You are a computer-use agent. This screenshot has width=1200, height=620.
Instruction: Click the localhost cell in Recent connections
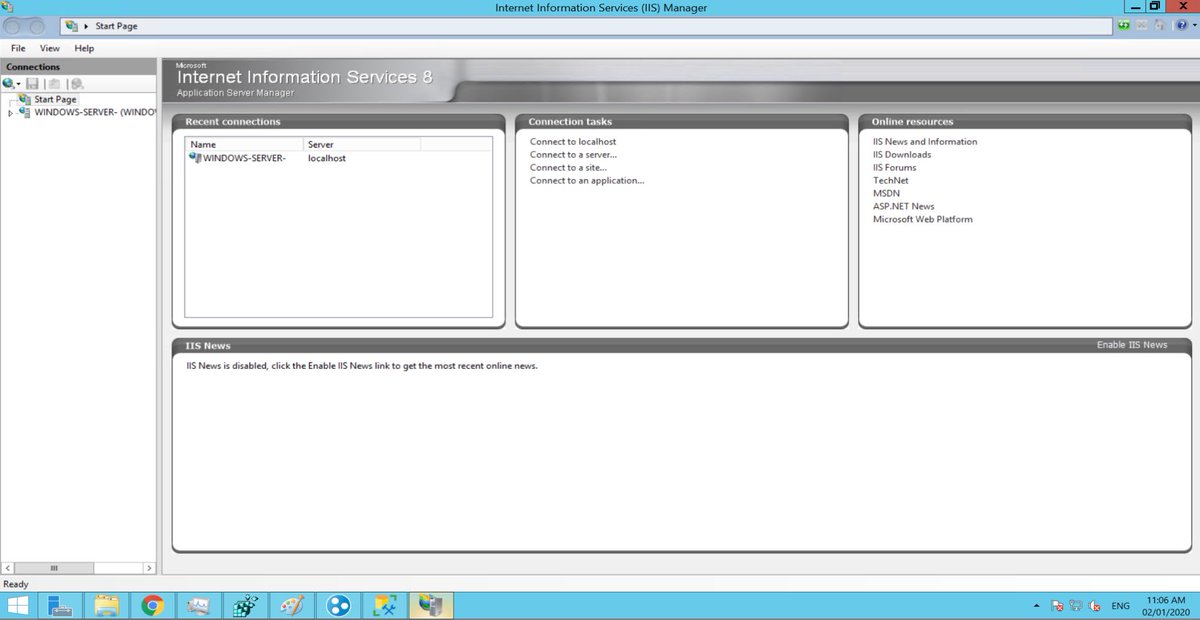(327, 158)
